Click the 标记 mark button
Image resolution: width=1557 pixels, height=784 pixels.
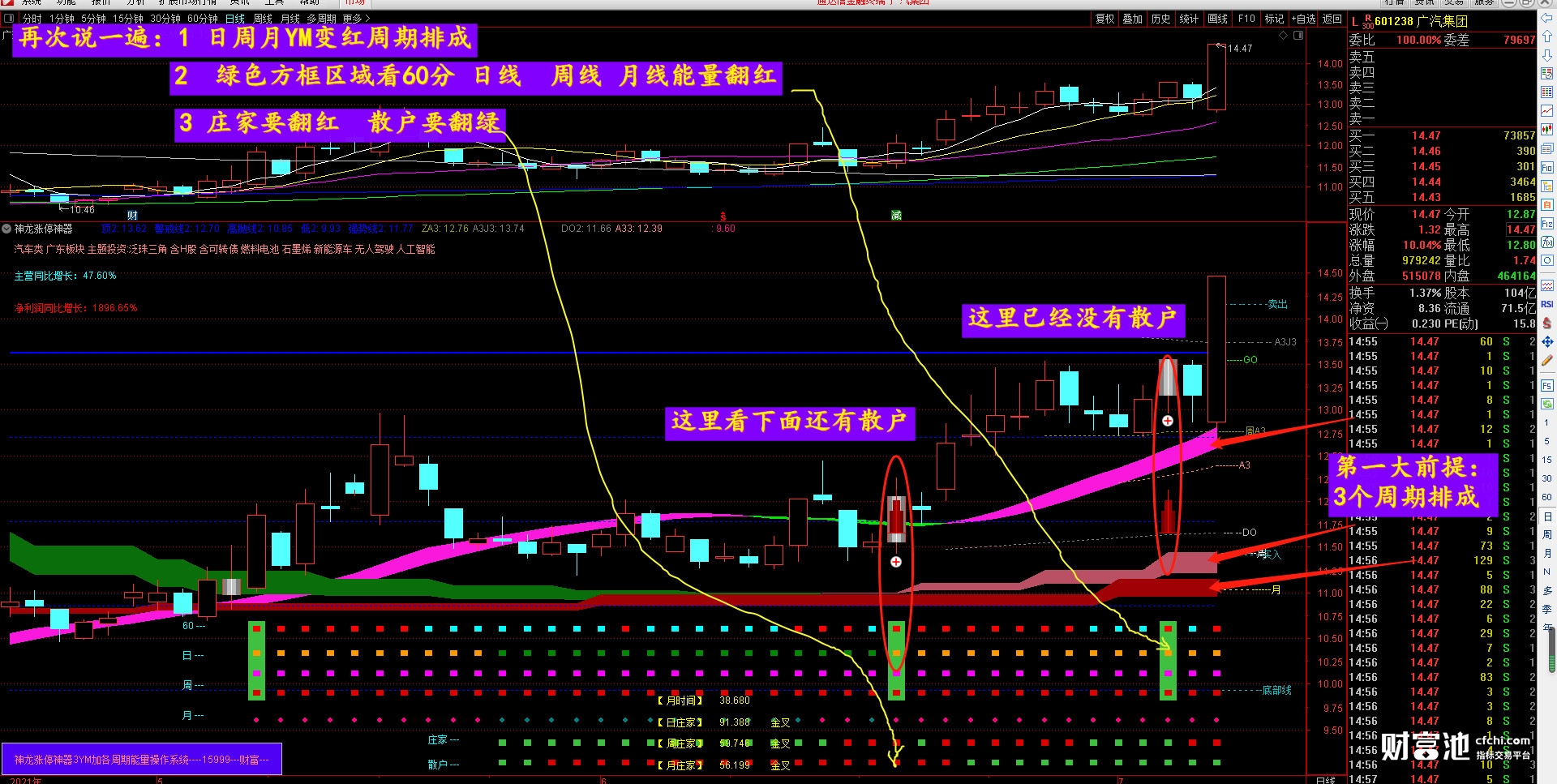pos(1275,19)
